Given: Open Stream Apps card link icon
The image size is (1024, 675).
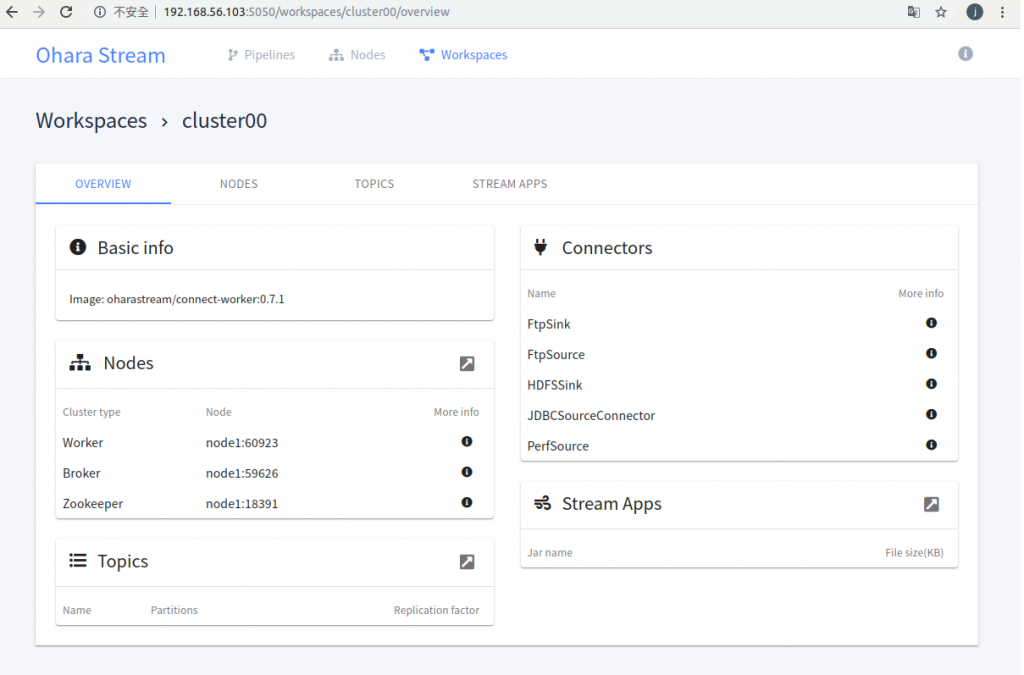Looking at the screenshot, I should (x=931, y=504).
